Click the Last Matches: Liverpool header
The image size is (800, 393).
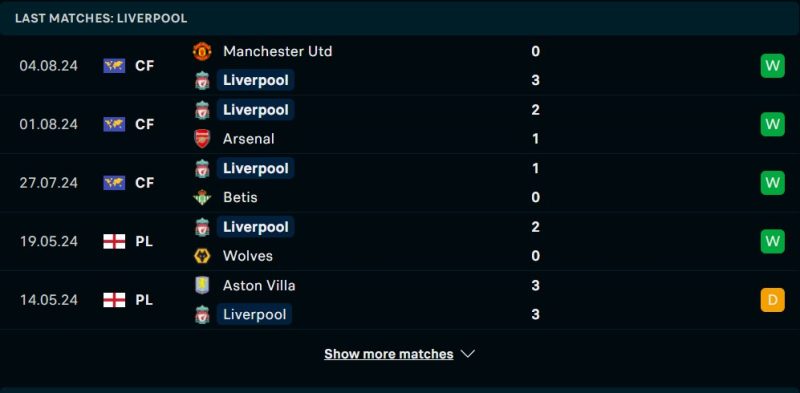(101, 18)
